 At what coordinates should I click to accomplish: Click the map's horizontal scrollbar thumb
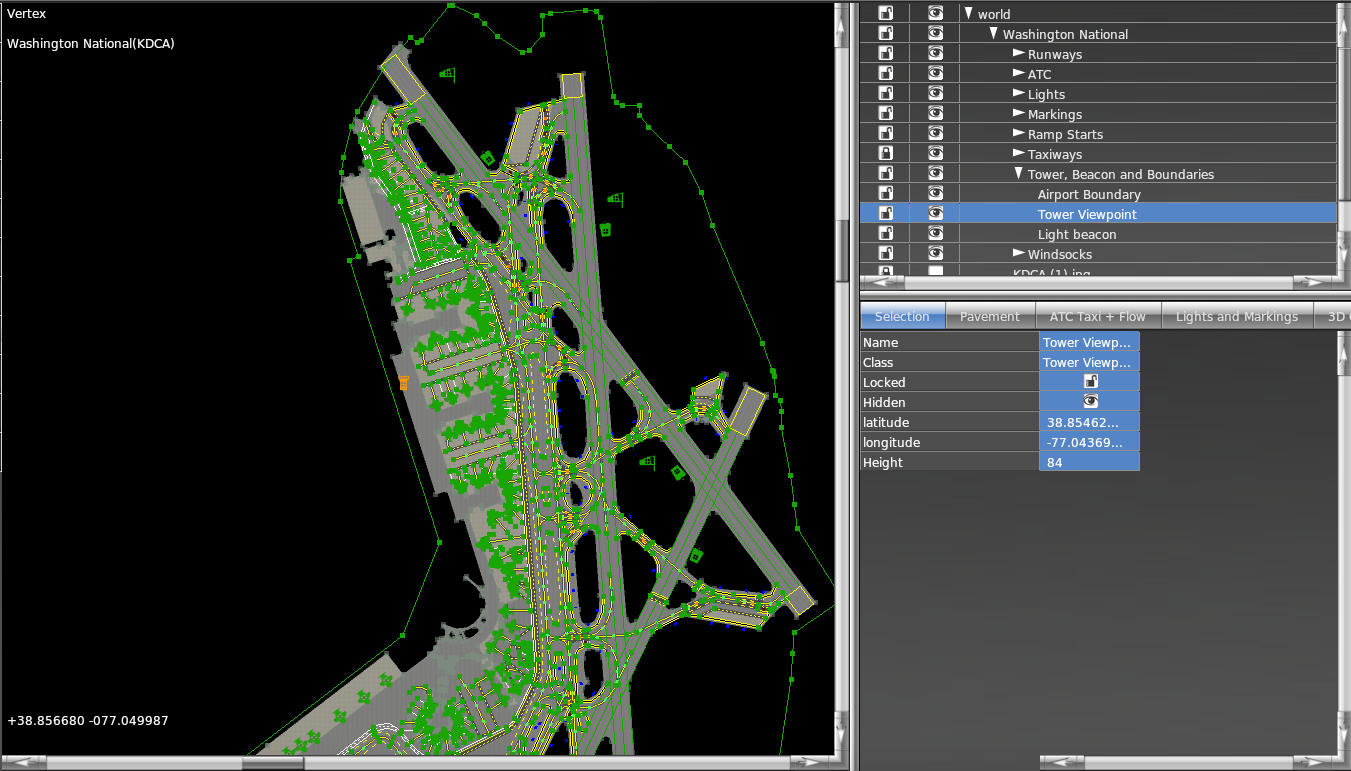pos(273,763)
